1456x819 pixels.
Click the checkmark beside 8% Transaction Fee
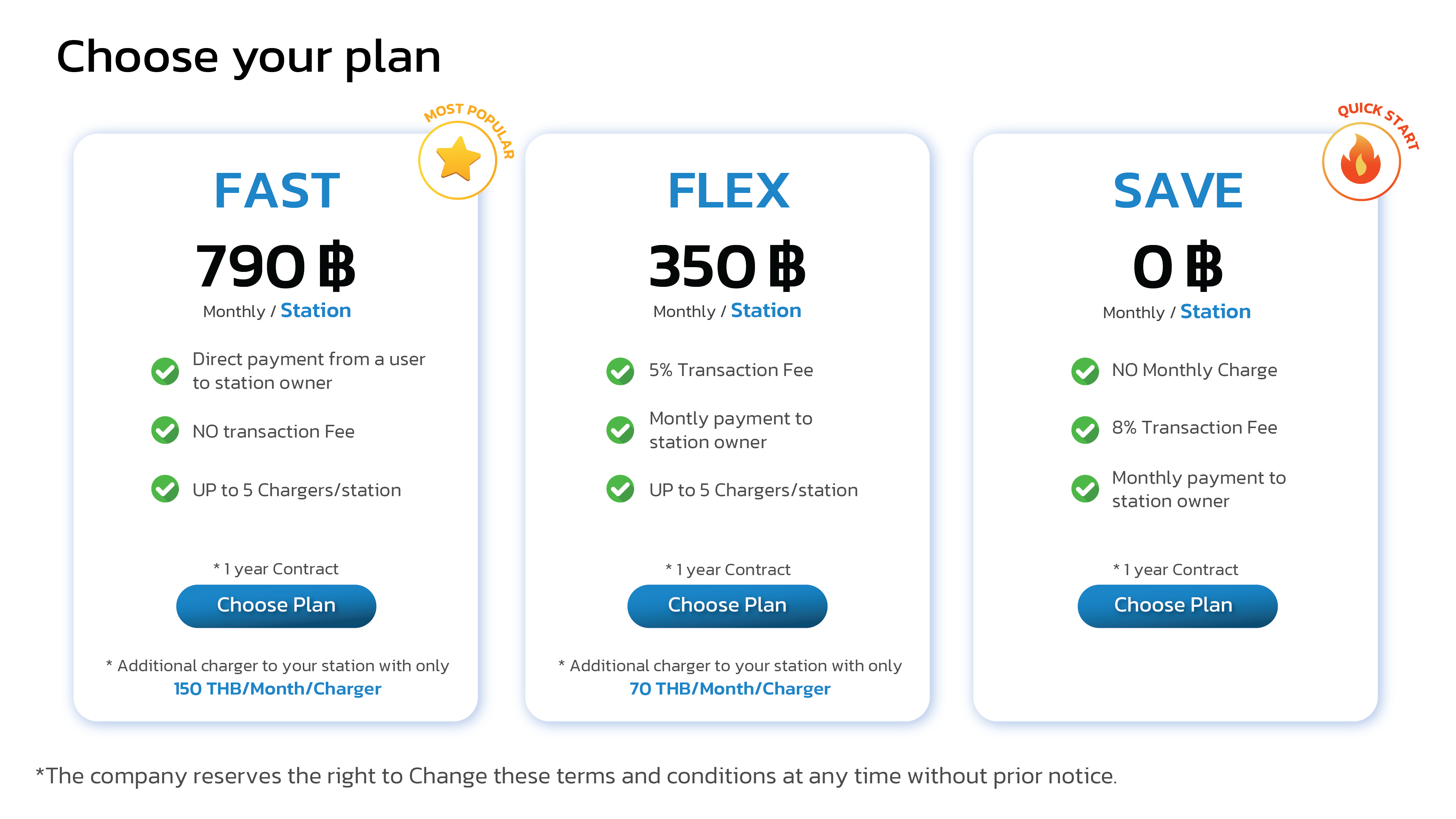click(1085, 430)
